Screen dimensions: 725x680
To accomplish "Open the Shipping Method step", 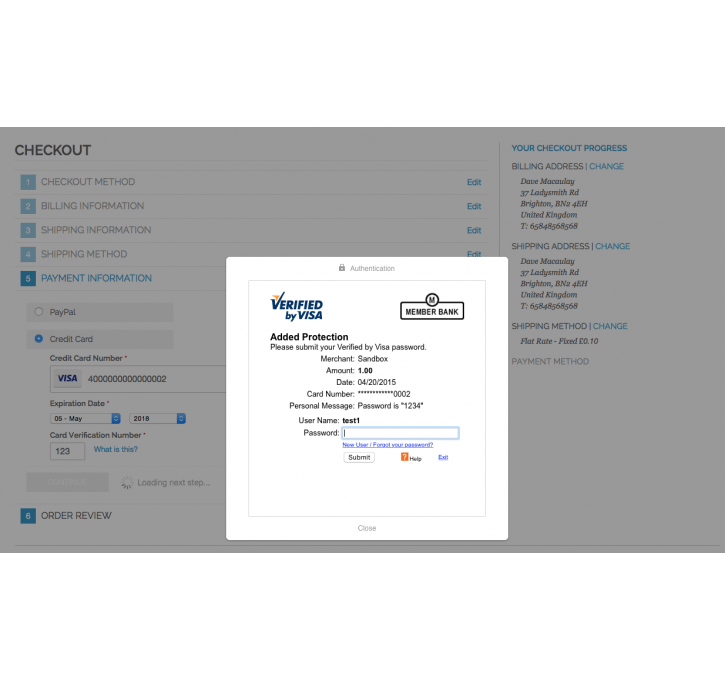I will pos(84,254).
